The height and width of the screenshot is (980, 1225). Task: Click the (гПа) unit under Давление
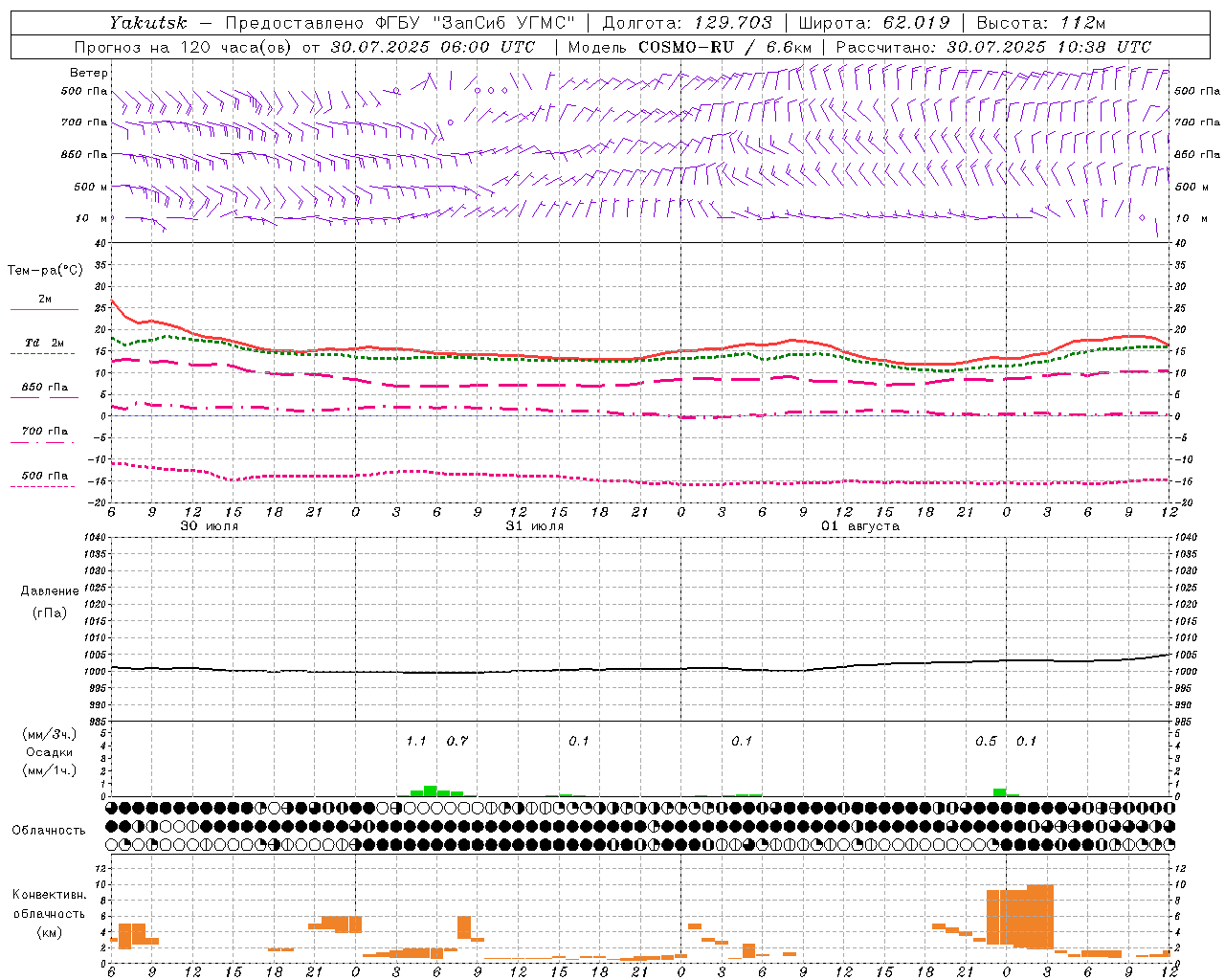tap(50, 612)
